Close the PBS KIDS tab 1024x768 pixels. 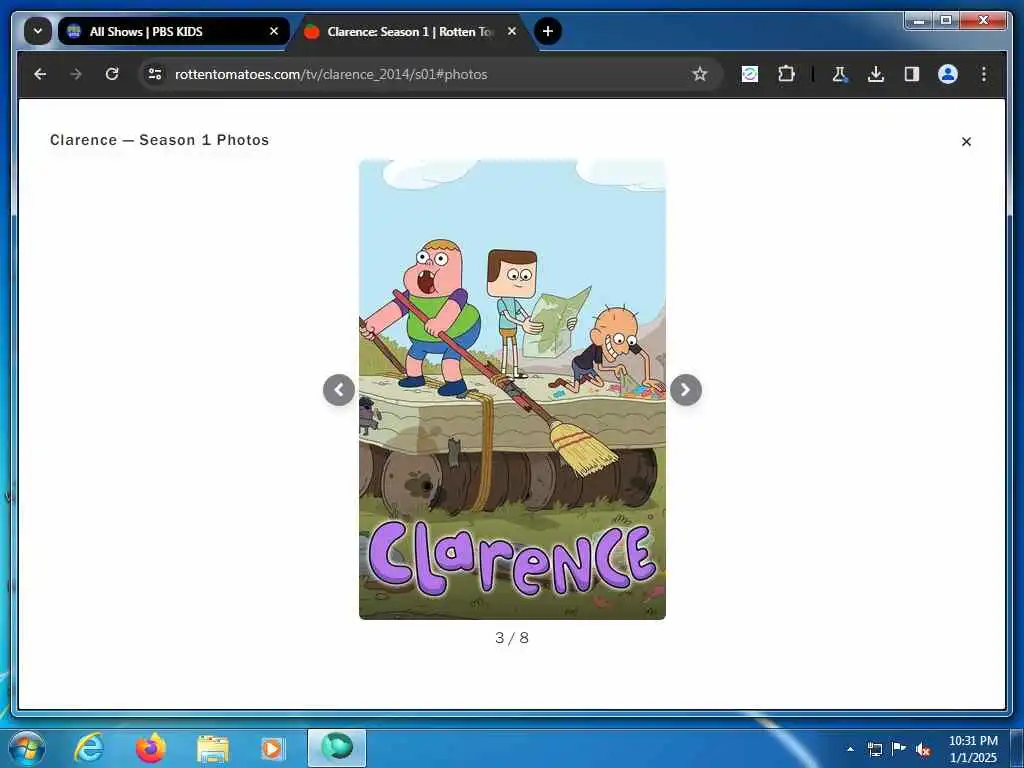[274, 31]
